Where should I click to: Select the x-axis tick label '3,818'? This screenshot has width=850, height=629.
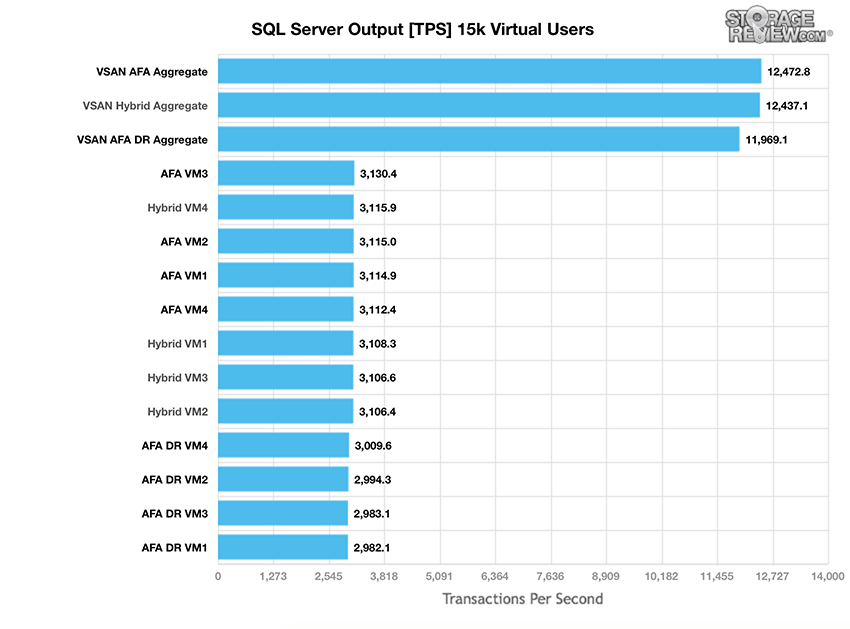pos(384,576)
